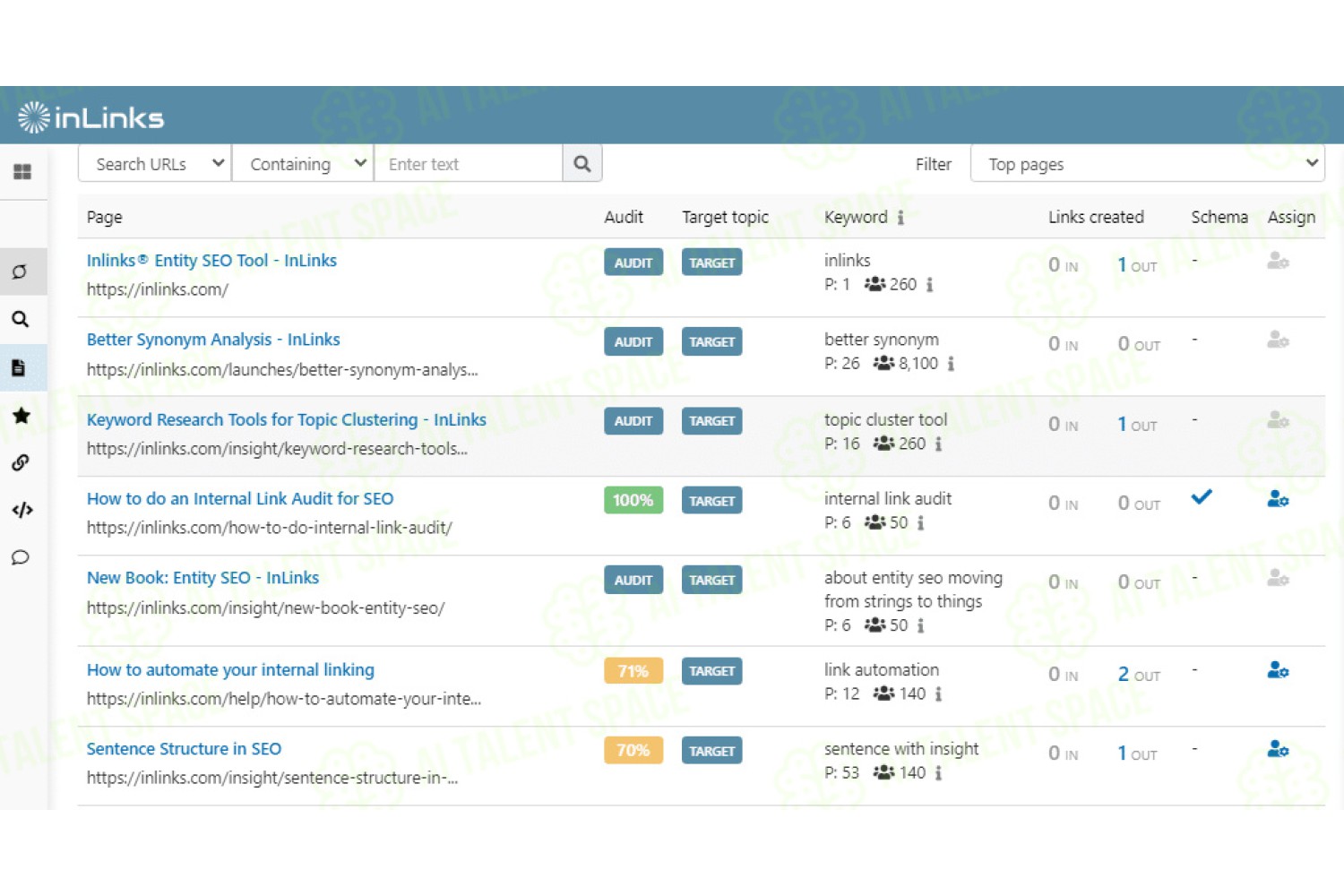Click 2 OUT links for automate internal linking
The height and width of the screenshot is (896, 1344).
1139,675
